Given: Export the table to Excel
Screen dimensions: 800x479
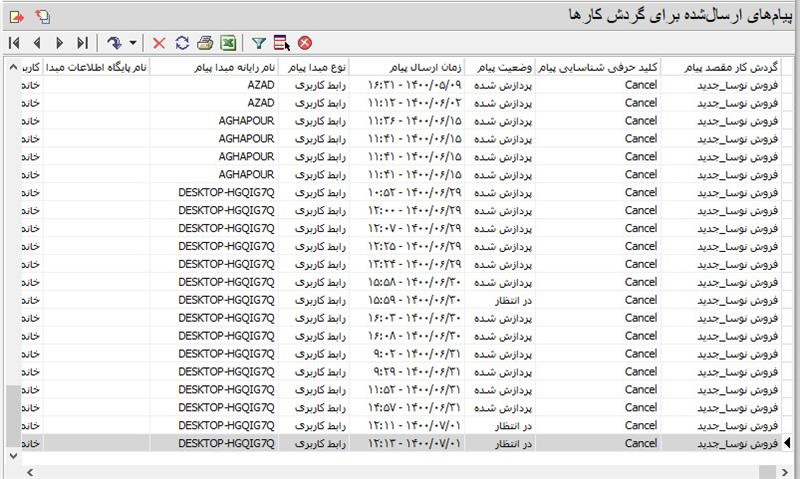Looking at the screenshot, I should [x=228, y=43].
